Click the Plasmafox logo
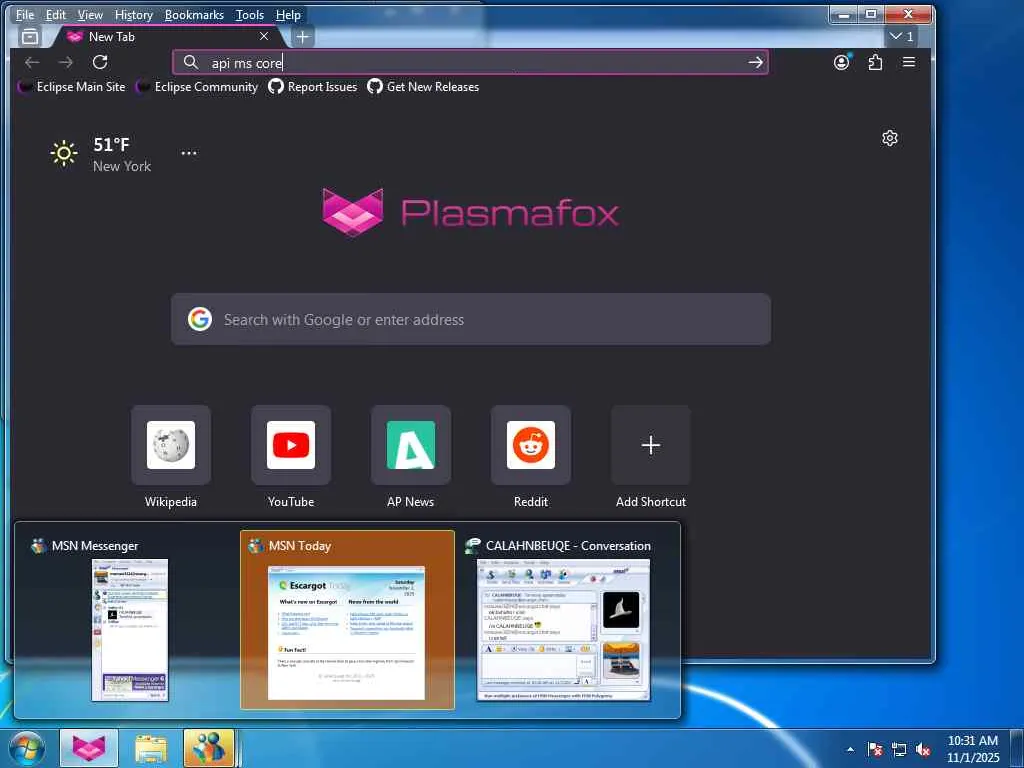 (x=470, y=212)
